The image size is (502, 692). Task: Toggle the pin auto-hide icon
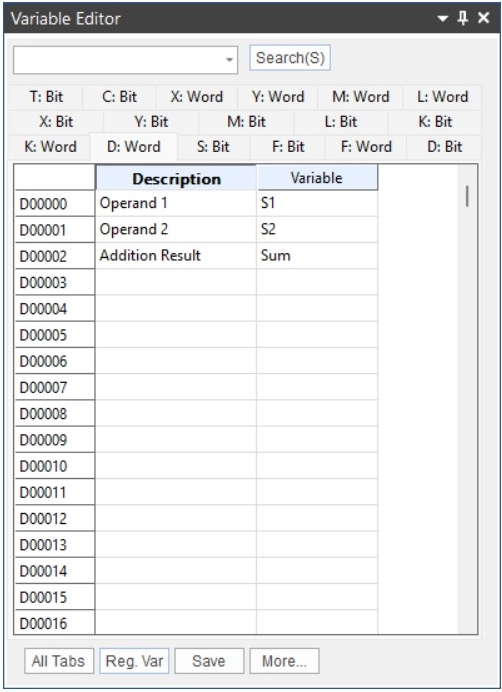click(463, 18)
